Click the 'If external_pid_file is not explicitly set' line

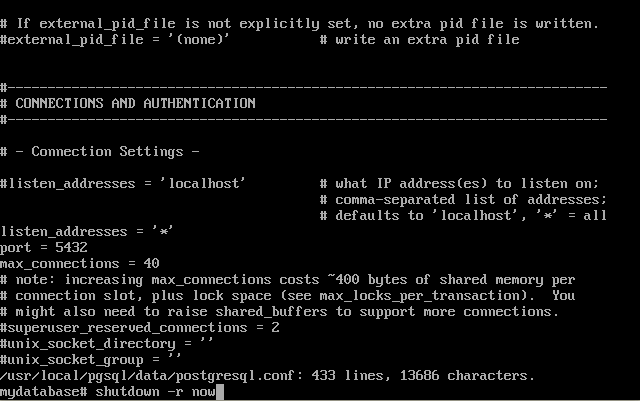(299, 24)
